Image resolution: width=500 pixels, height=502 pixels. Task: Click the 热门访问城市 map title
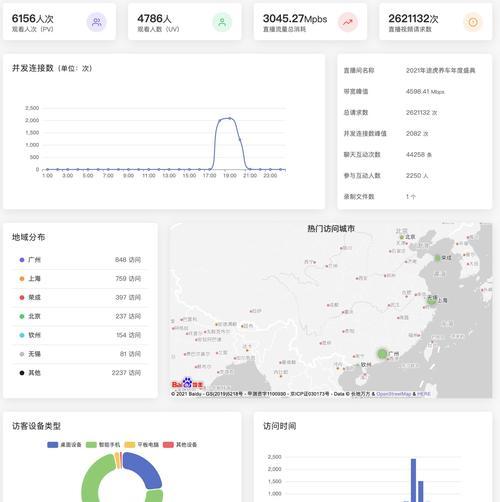pyautogui.click(x=331, y=229)
